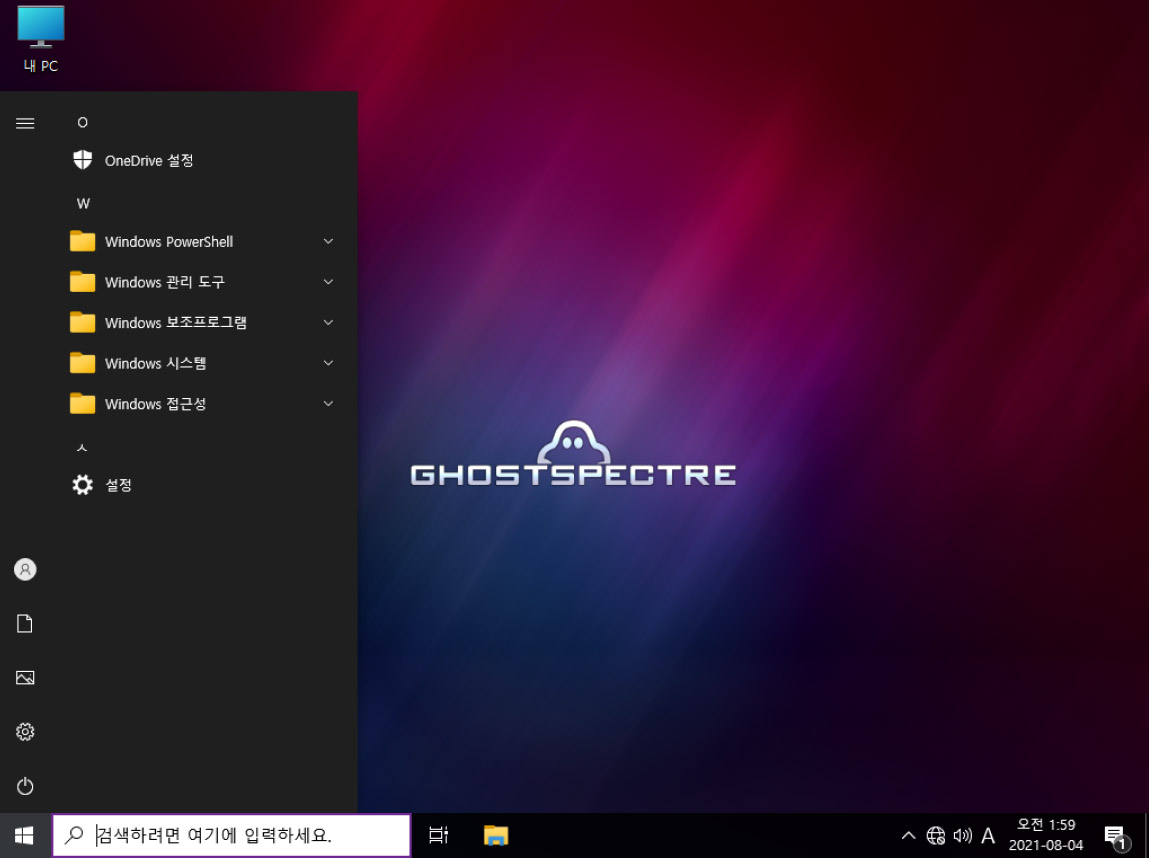Click the letter O group header

[83, 122]
